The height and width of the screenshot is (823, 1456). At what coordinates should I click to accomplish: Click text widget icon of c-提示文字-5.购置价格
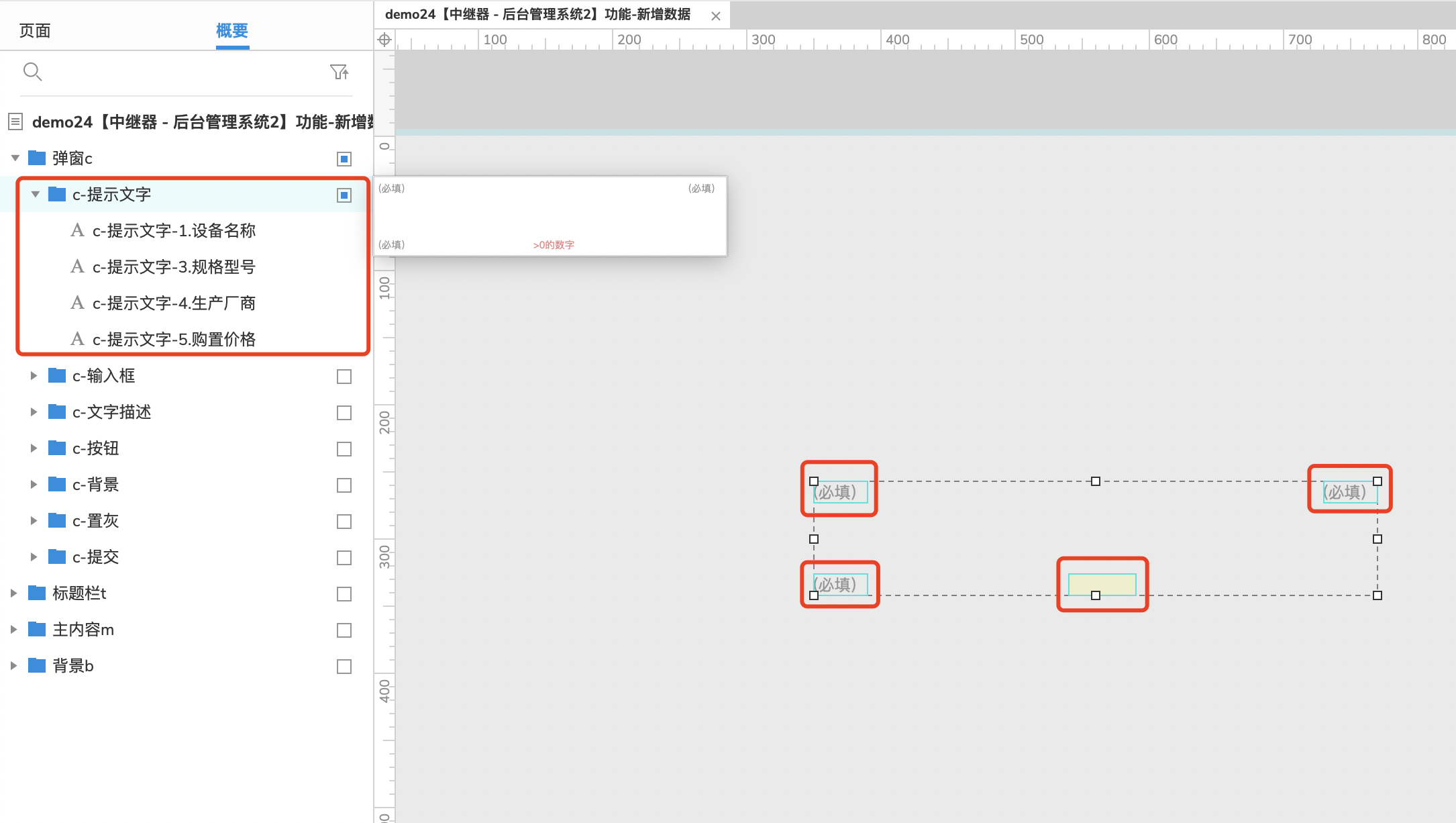click(77, 339)
